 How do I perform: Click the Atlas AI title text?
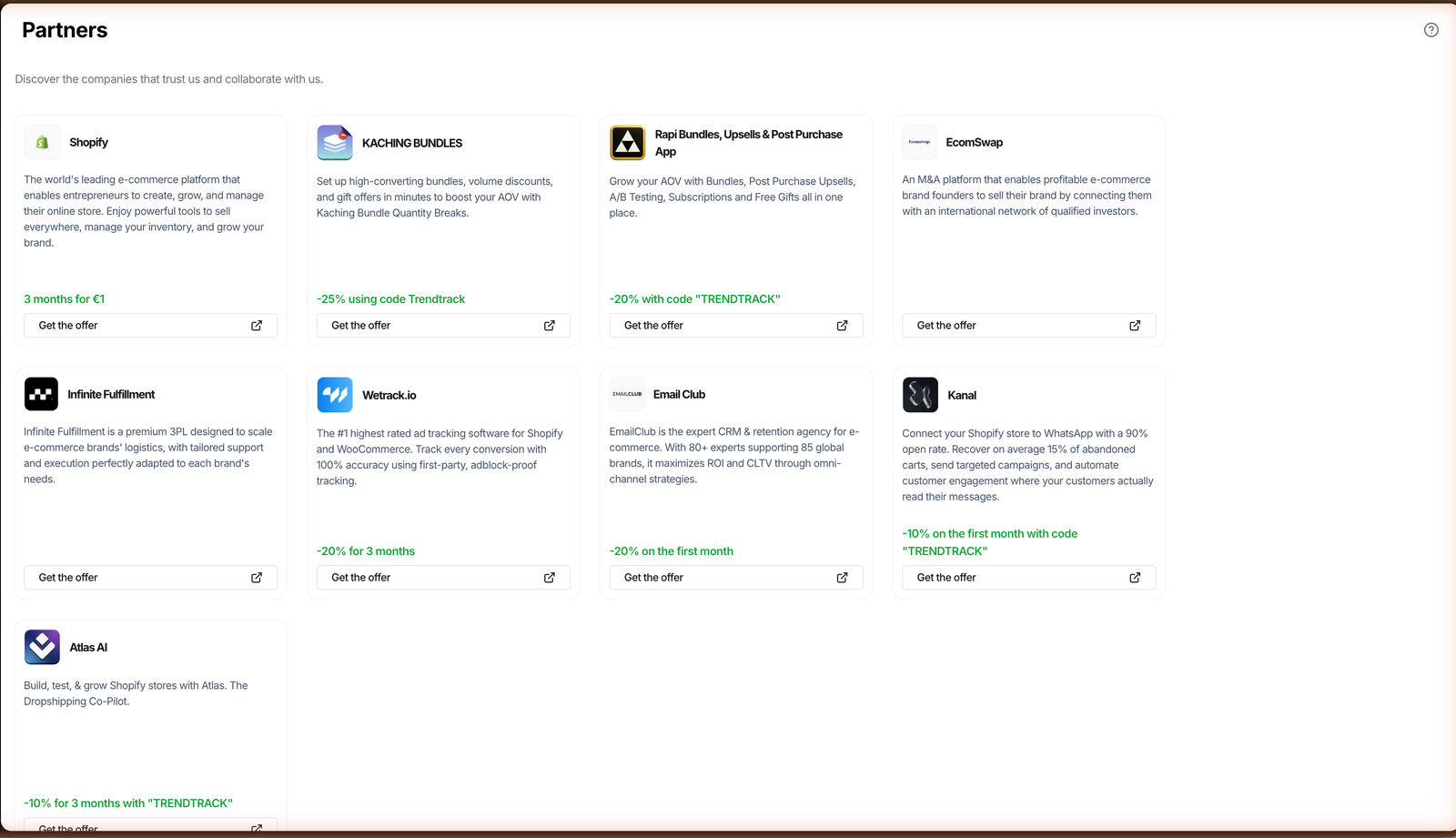(88, 648)
